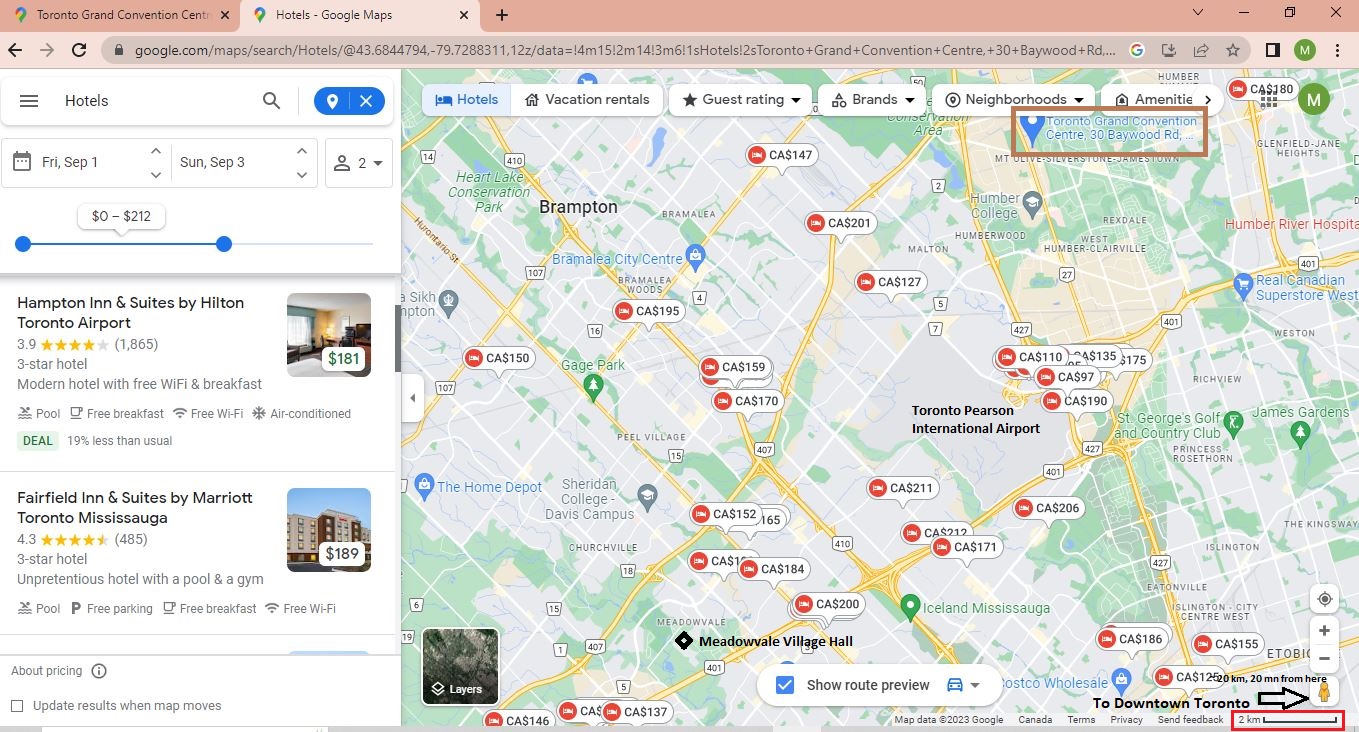Move check-out date back with down chevron
The image size is (1359, 732).
pos(302,175)
